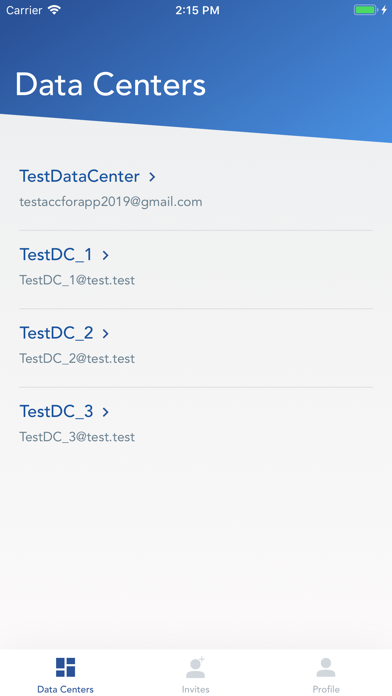Tap the TestDC_3@test.test email text

(x=77, y=437)
